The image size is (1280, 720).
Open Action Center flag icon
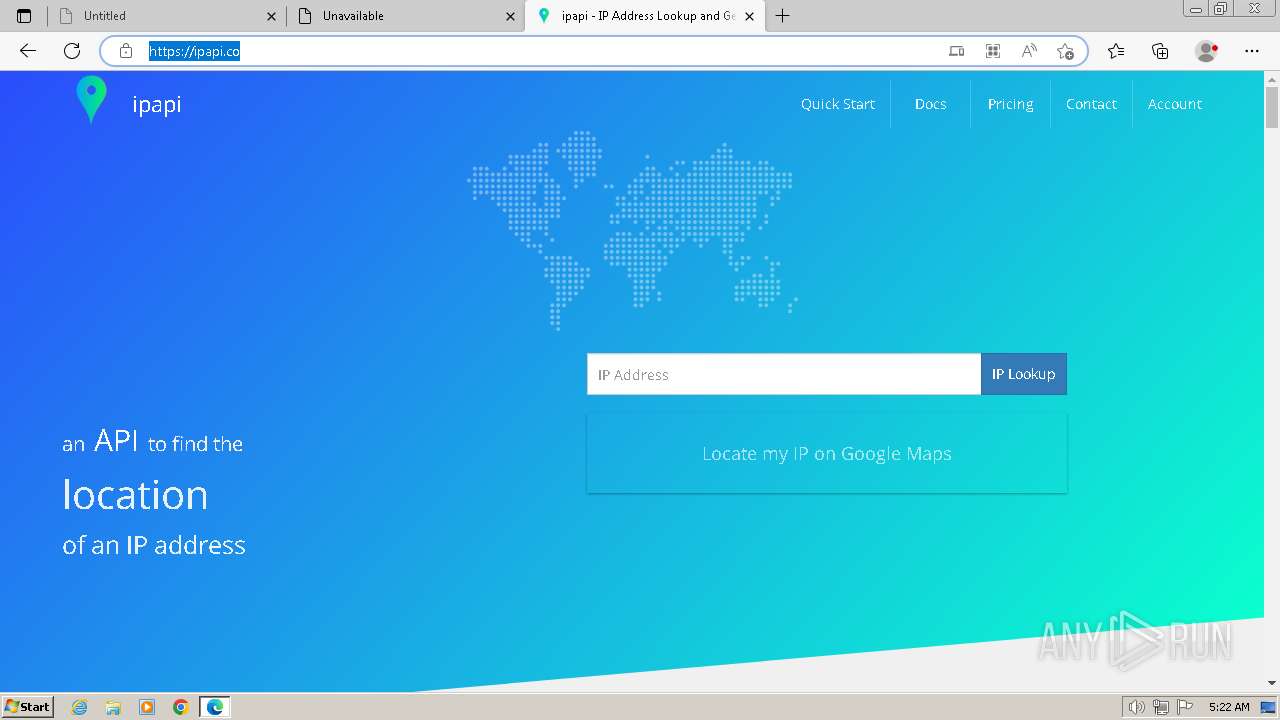coord(1184,707)
